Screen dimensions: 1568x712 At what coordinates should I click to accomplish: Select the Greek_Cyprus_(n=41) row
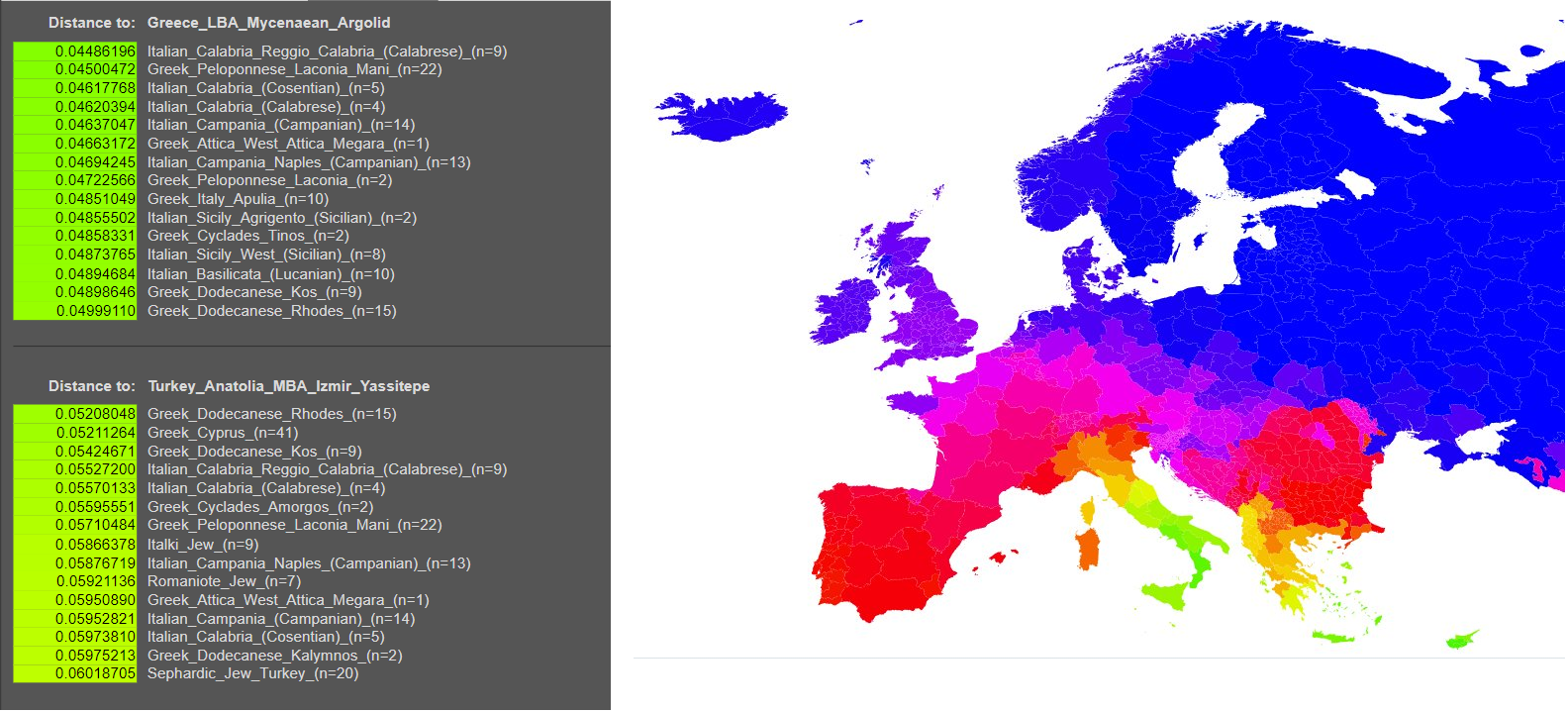(223, 433)
